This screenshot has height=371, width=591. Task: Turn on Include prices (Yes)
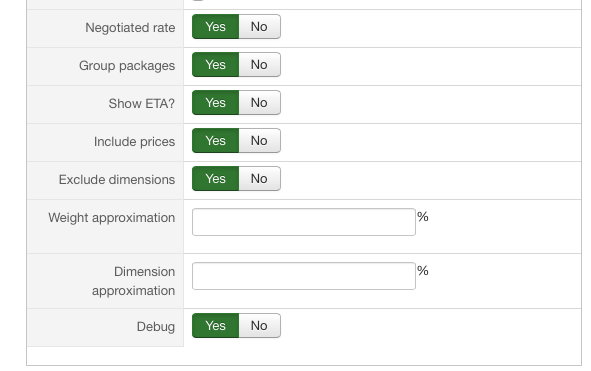click(215, 141)
